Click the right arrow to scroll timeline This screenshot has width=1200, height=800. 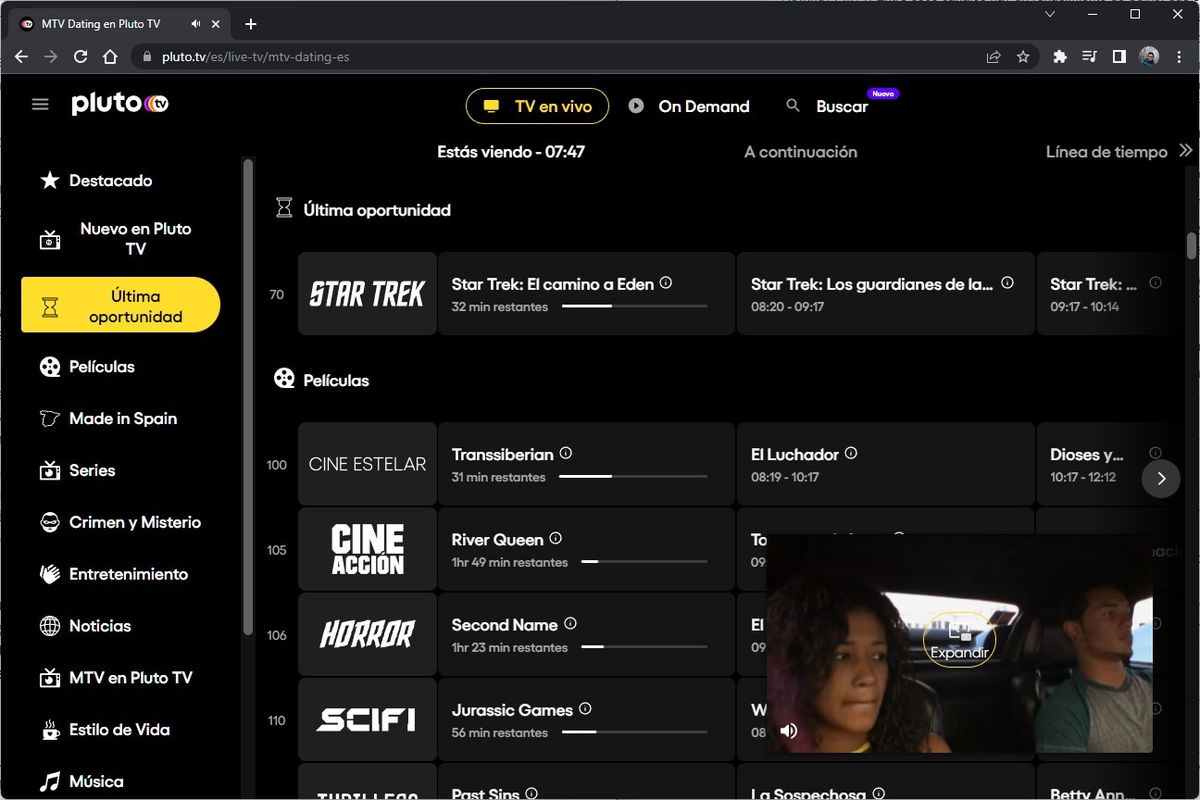coord(1160,479)
